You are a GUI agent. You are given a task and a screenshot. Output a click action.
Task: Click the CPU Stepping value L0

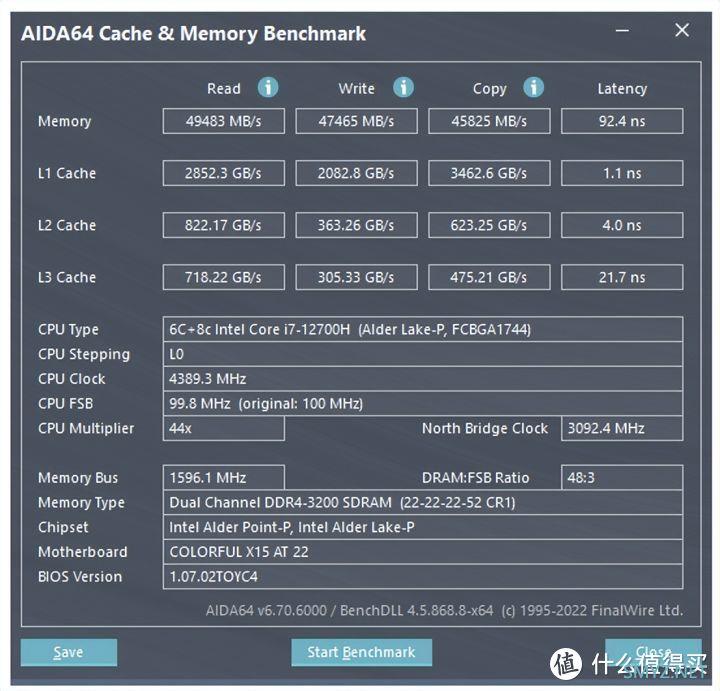point(423,354)
